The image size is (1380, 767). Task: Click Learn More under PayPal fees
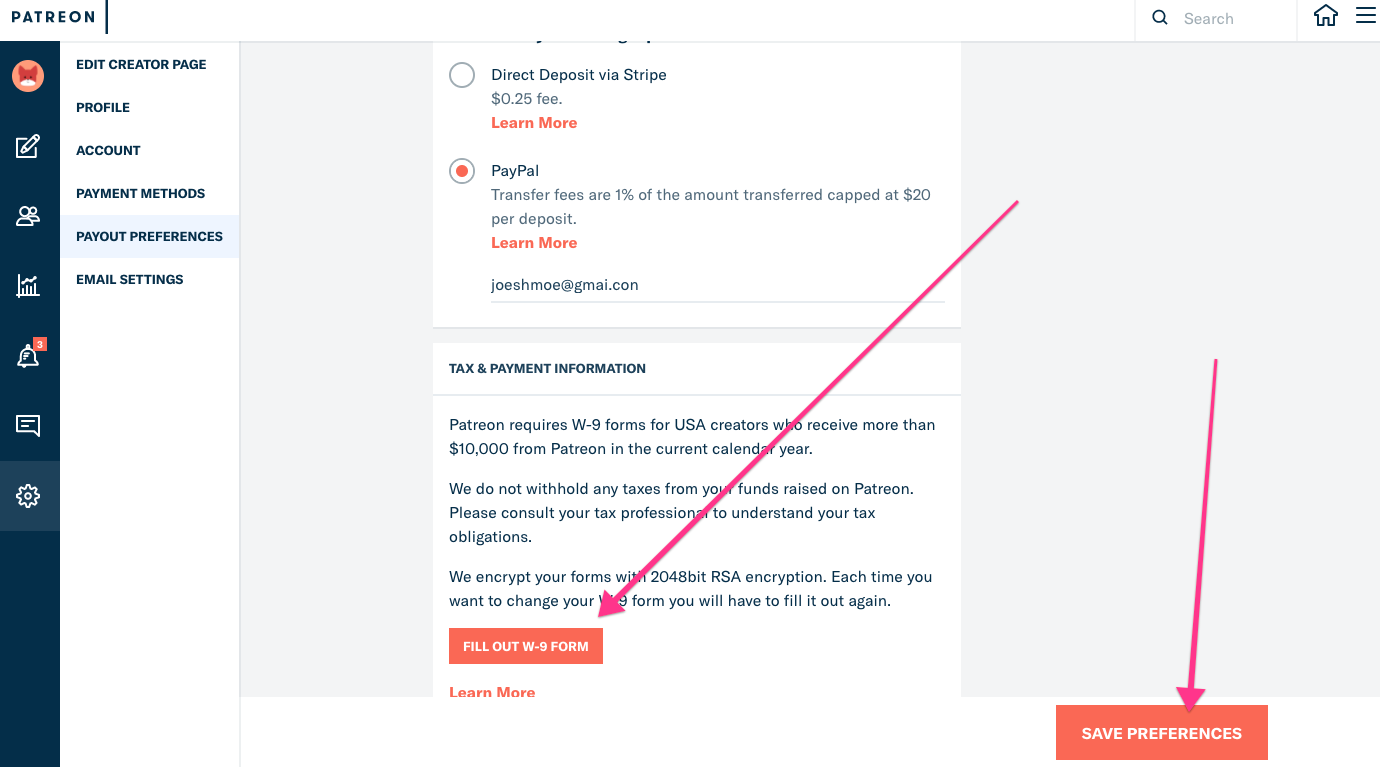[534, 243]
